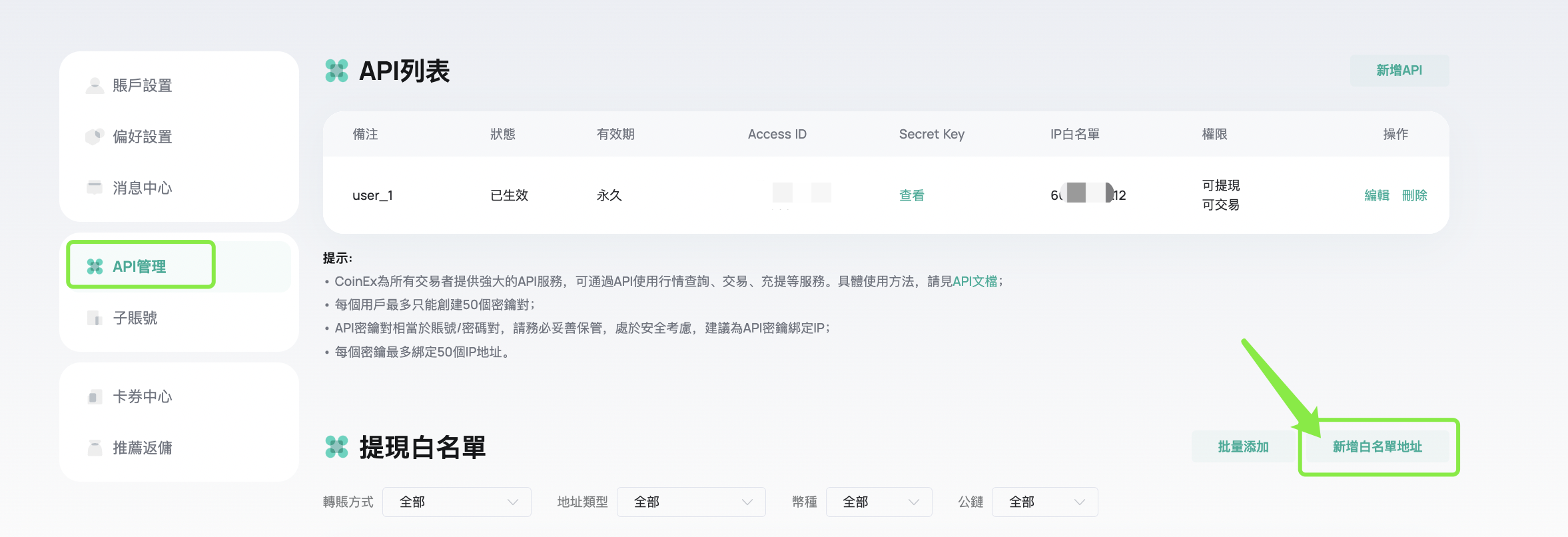Expand the 轉賬方式 dropdown
Image resolution: width=1568 pixels, height=537 pixels.
(x=457, y=502)
